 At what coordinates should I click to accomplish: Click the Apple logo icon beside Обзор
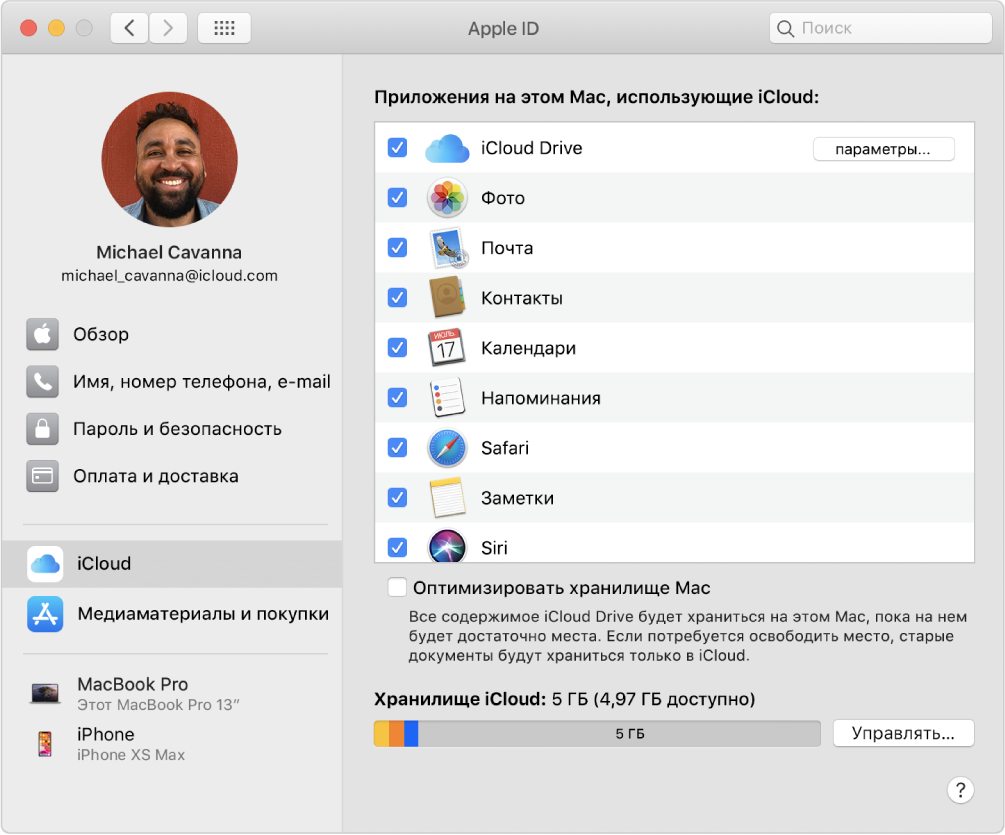(42, 334)
